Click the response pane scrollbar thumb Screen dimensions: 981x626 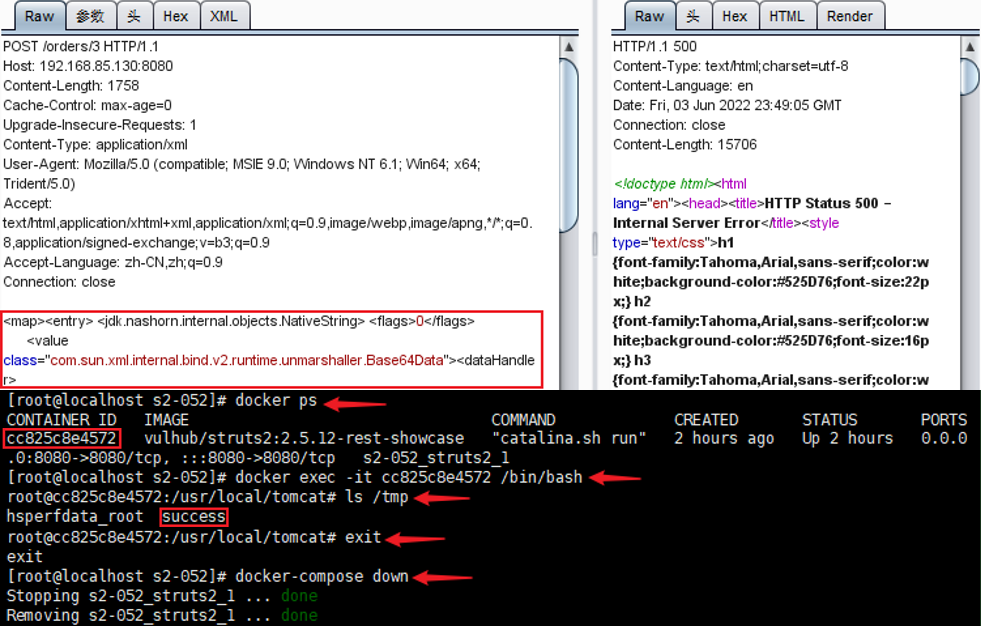[x=970, y=78]
